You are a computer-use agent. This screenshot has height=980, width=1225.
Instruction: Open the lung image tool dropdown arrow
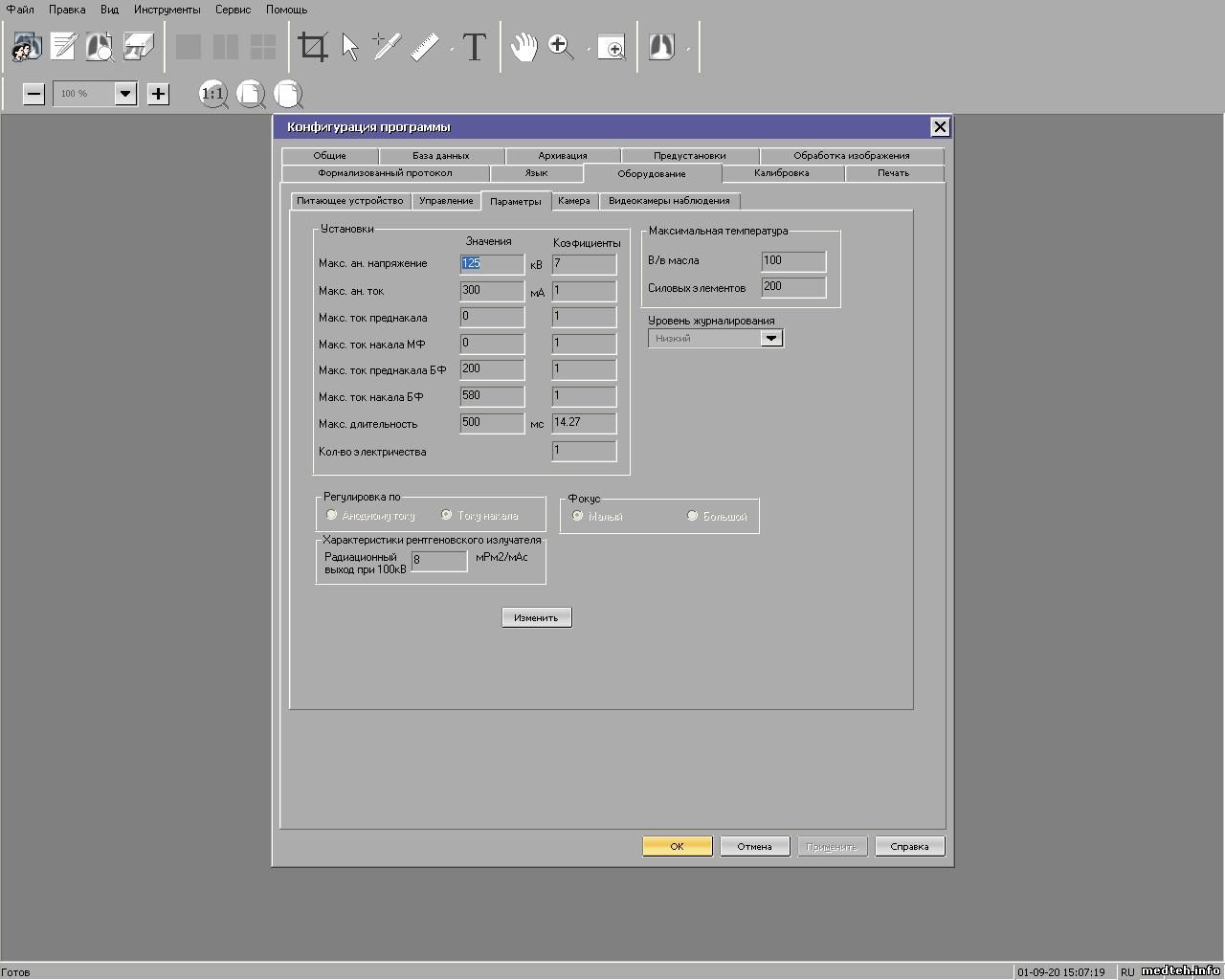(687, 48)
